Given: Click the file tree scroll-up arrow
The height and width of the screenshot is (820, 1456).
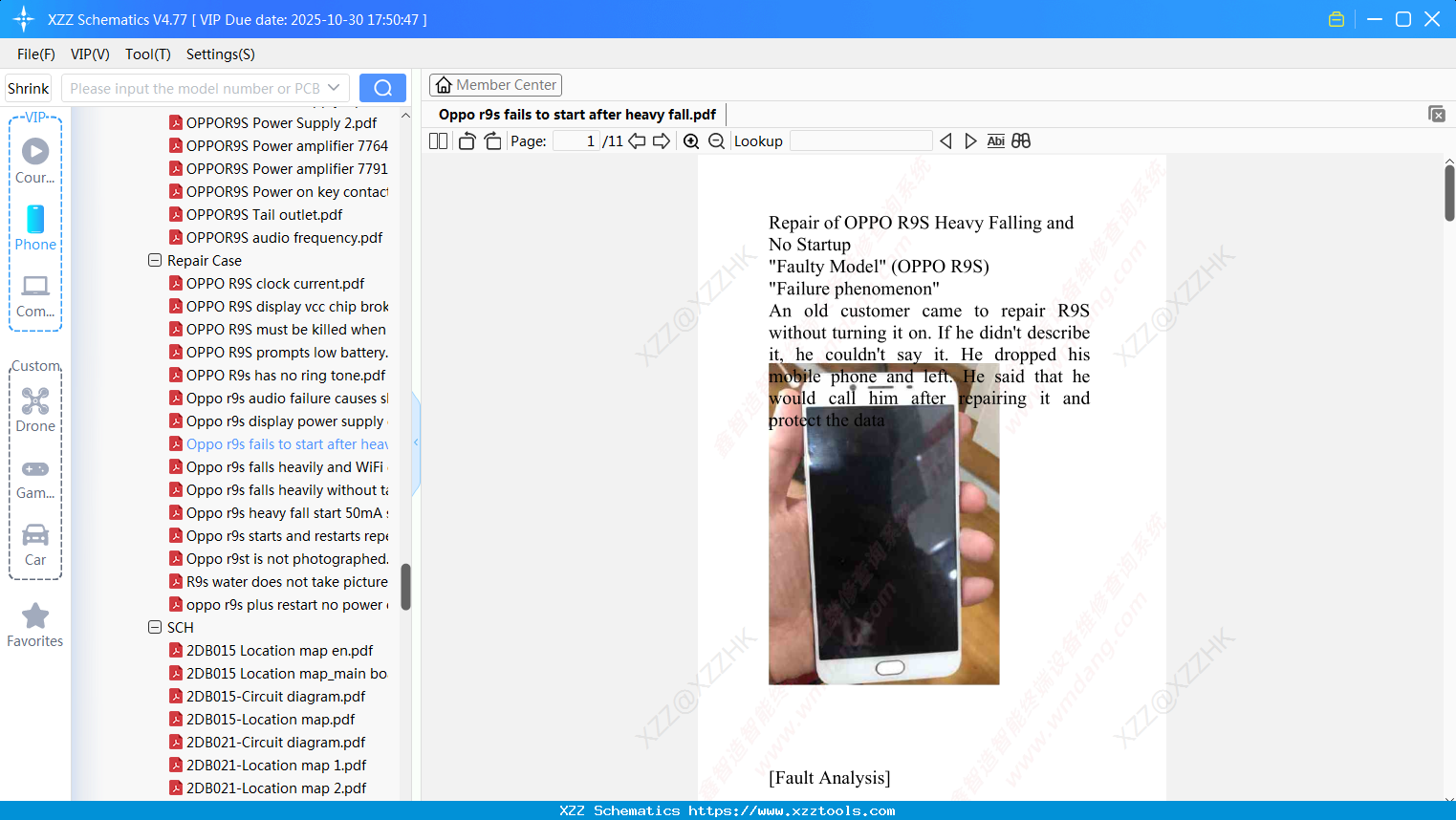Looking at the screenshot, I should [x=405, y=115].
